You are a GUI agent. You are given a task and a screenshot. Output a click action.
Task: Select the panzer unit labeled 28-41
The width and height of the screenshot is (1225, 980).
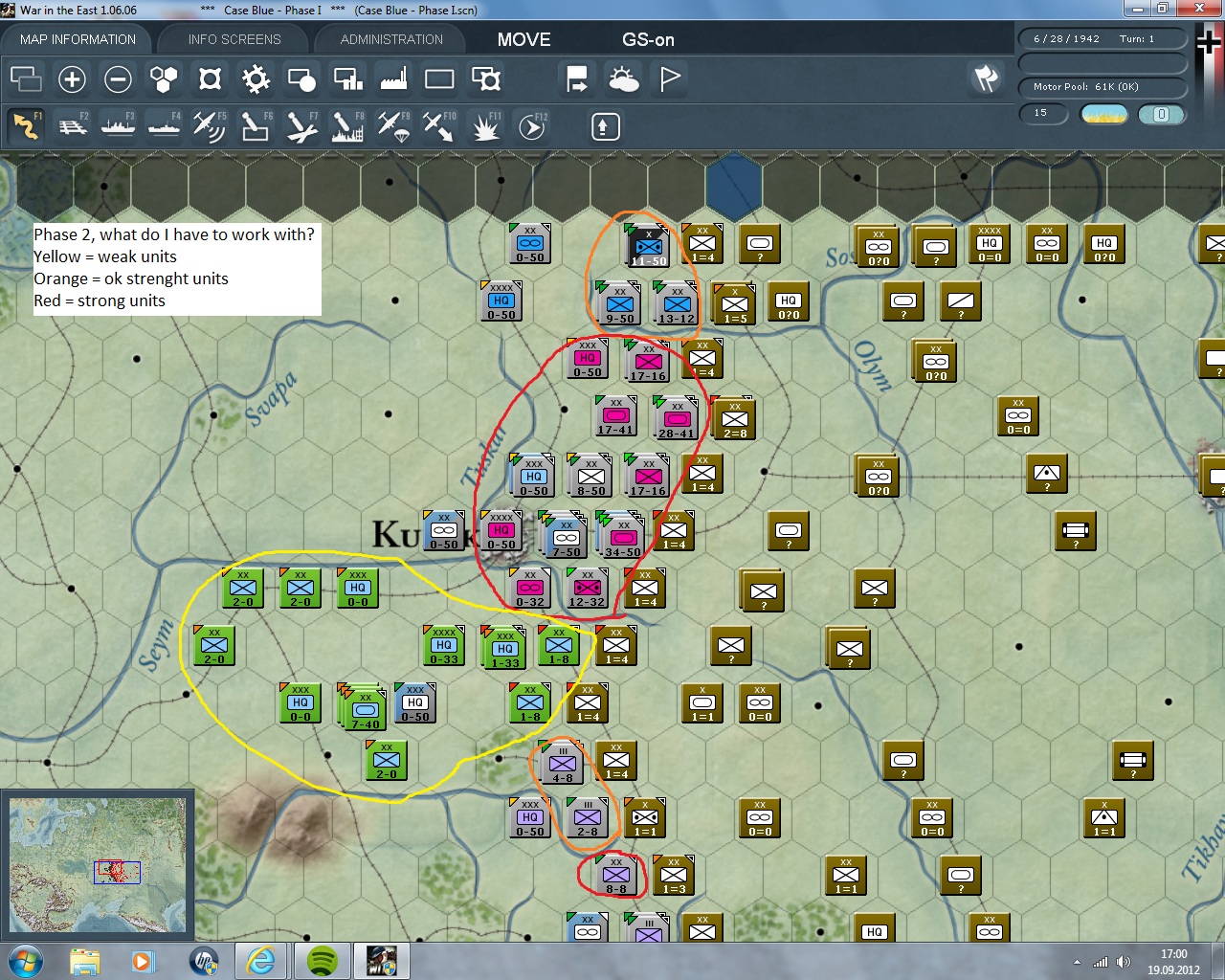[676, 418]
